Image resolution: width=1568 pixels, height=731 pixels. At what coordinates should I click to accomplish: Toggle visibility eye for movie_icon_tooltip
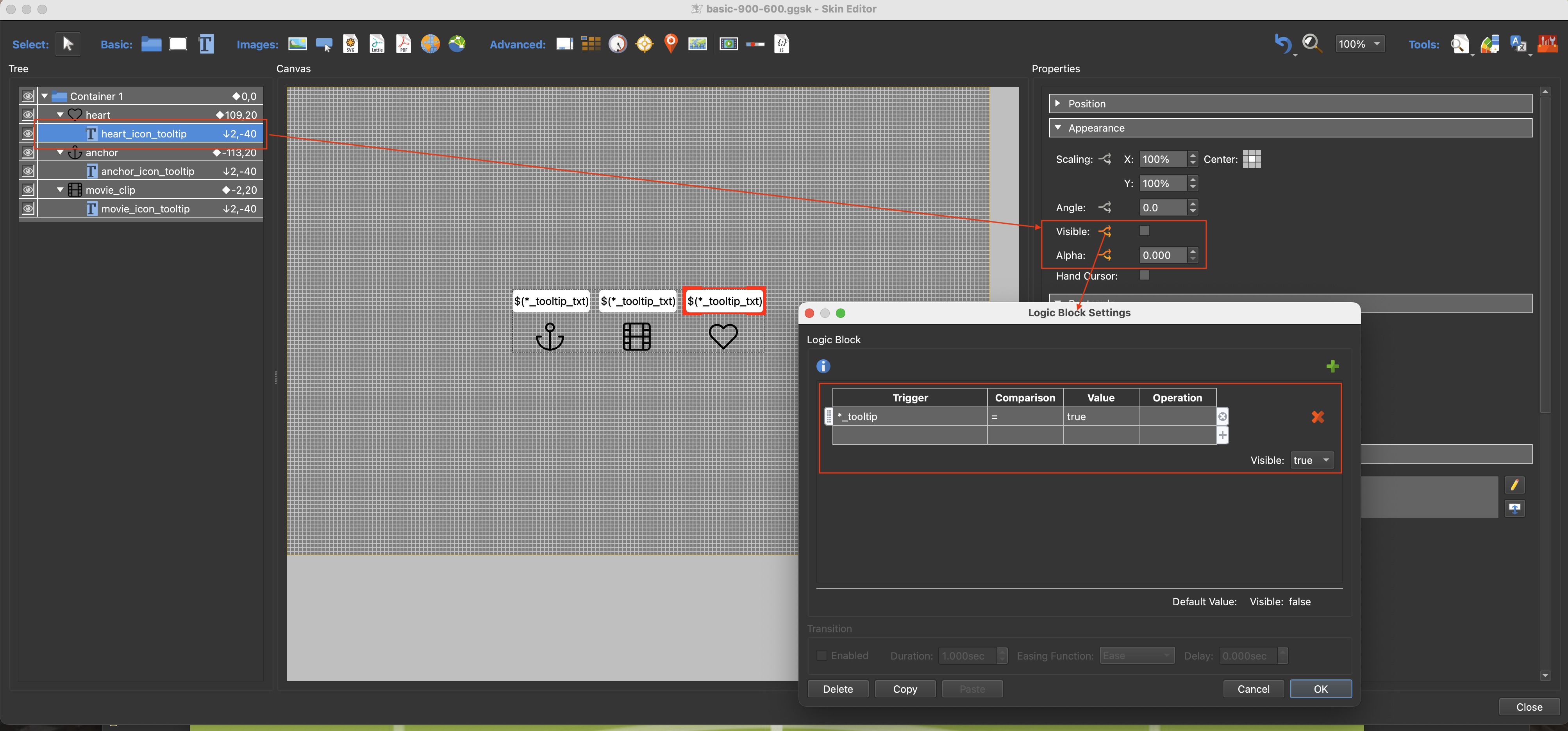point(28,209)
